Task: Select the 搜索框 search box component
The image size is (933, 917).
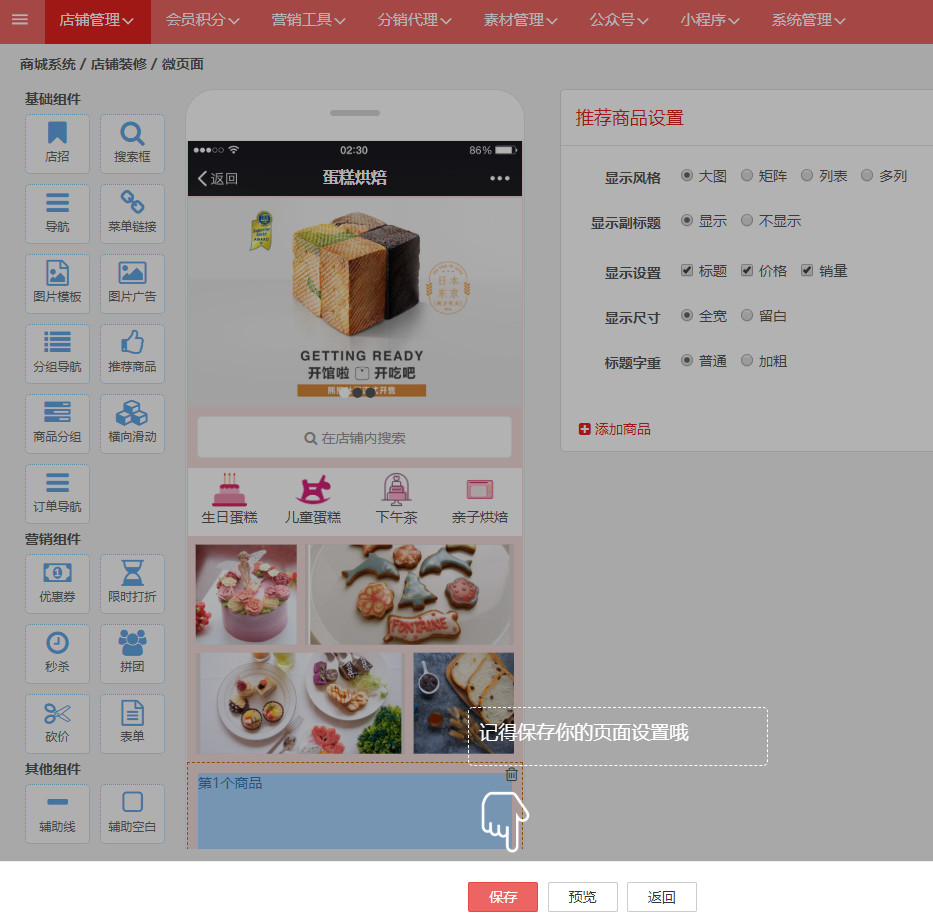Action: (132, 143)
